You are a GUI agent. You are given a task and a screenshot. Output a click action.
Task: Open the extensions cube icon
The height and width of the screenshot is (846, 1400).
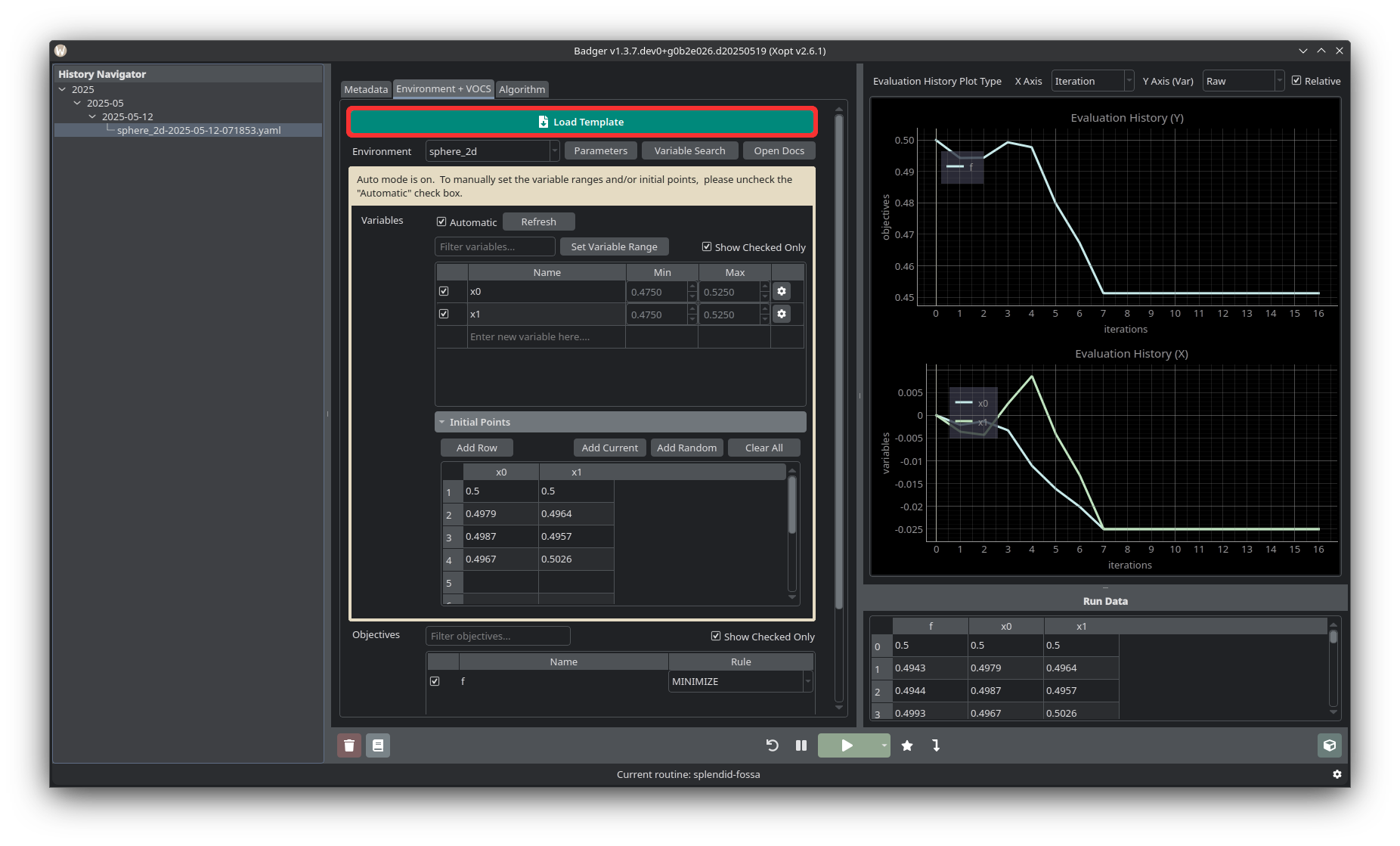tap(1329, 745)
